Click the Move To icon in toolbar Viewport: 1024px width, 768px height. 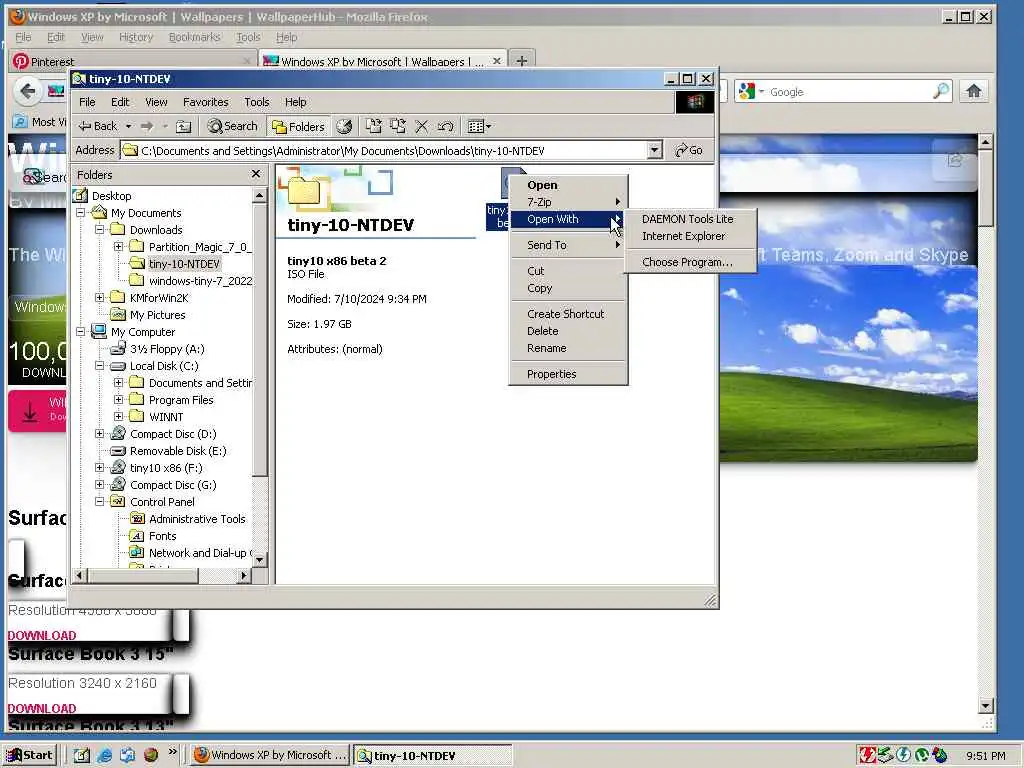pyautogui.click(x=374, y=126)
